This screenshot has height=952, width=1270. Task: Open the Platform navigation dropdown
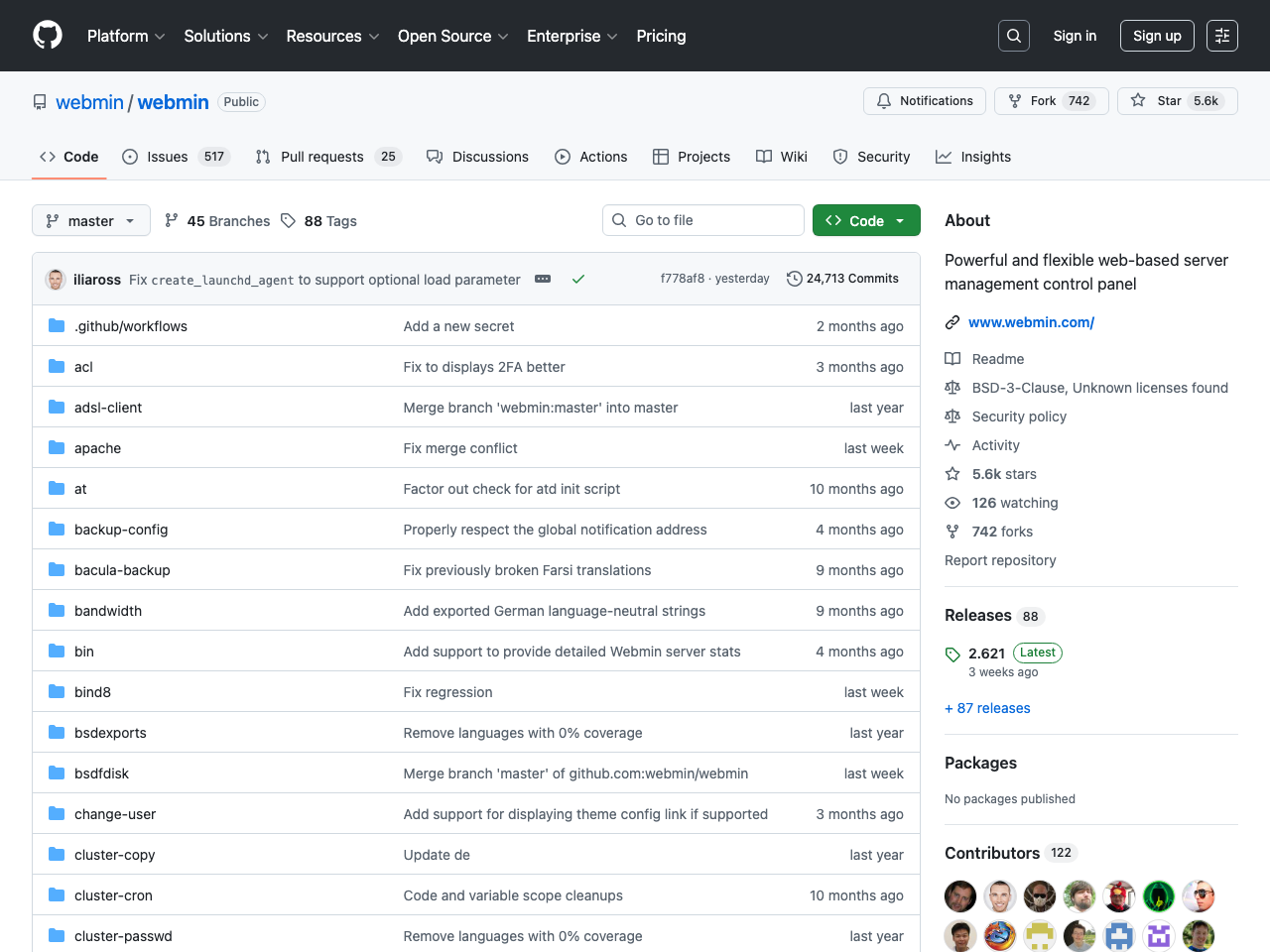point(125,36)
